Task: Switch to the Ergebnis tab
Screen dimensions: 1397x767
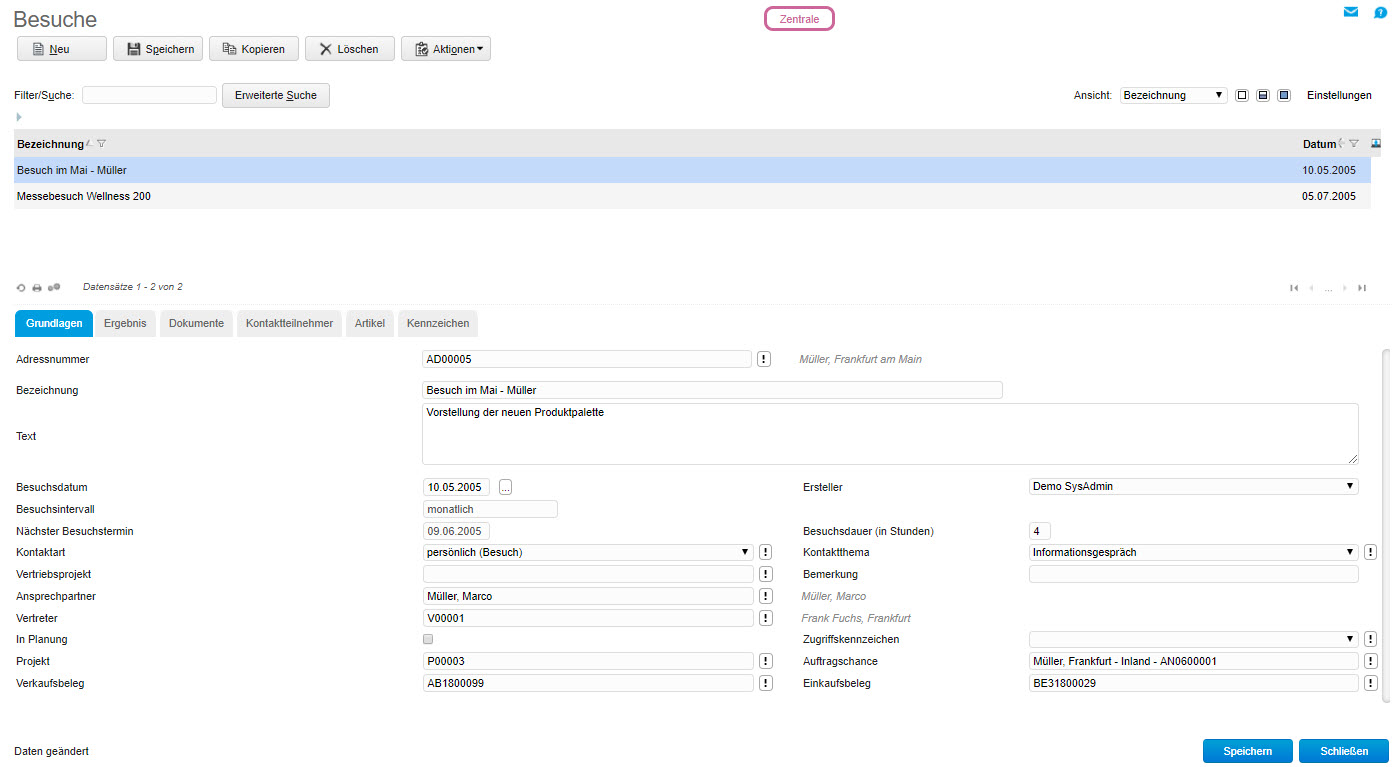Action: (125, 324)
